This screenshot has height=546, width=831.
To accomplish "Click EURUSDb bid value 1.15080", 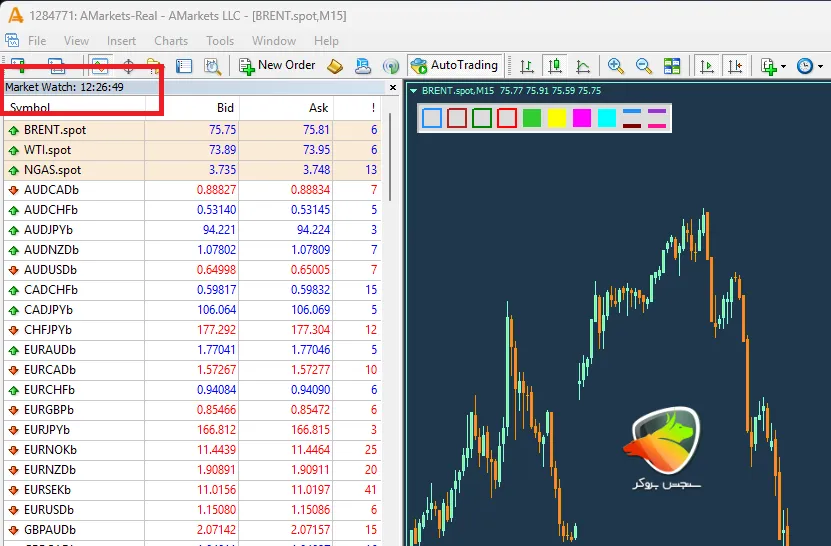I will [x=216, y=510].
